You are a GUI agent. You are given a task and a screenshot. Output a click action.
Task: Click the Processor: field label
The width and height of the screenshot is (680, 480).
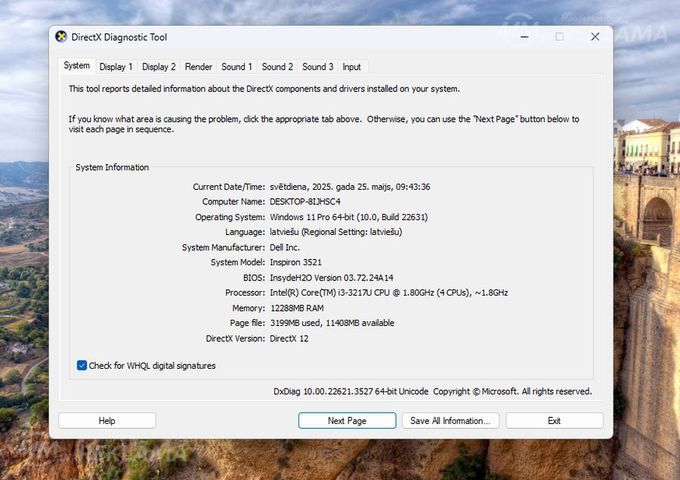point(245,293)
